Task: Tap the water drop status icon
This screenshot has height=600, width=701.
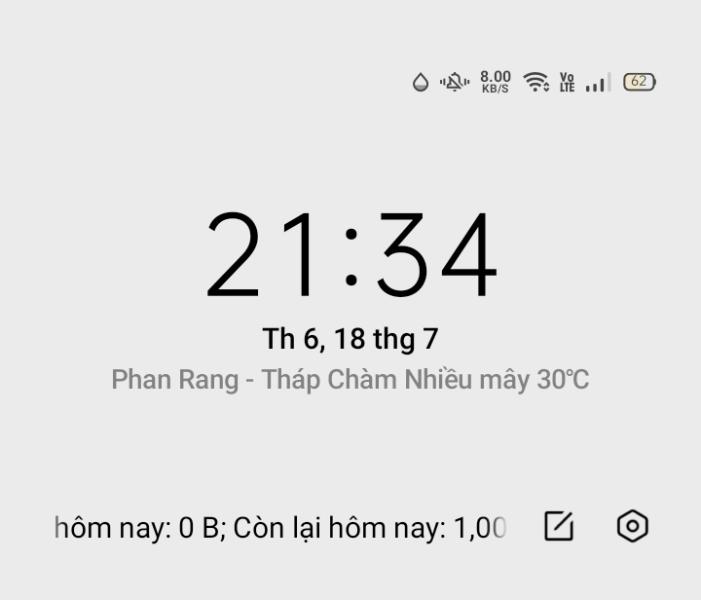Action: coord(420,82)
